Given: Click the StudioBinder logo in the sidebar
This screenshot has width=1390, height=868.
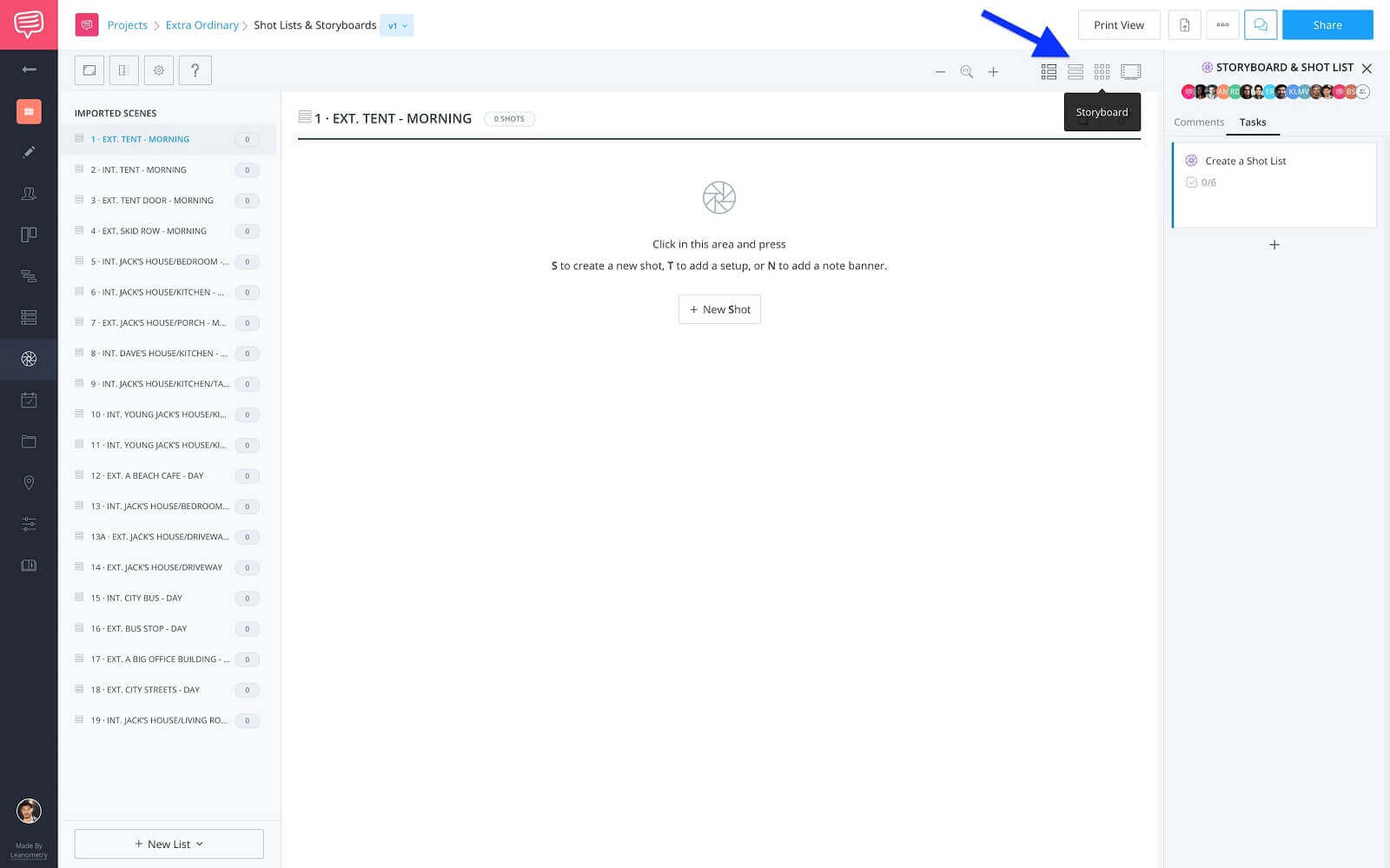Looking at the screenshot, I should (x=29, y=24).
